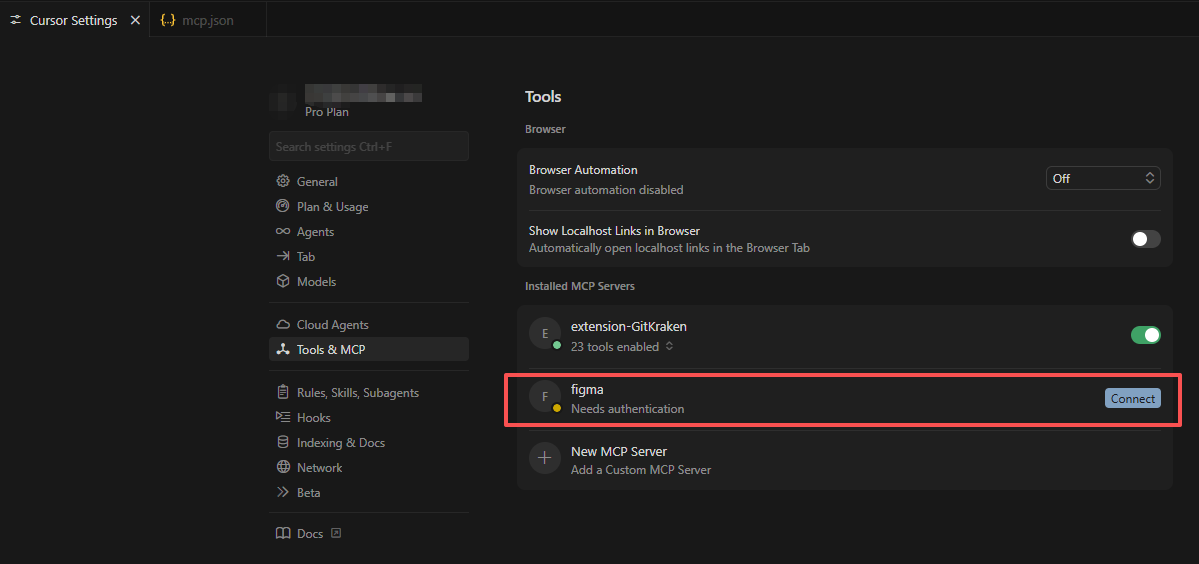Open Hooks sidebar icon

click(283, 417)
